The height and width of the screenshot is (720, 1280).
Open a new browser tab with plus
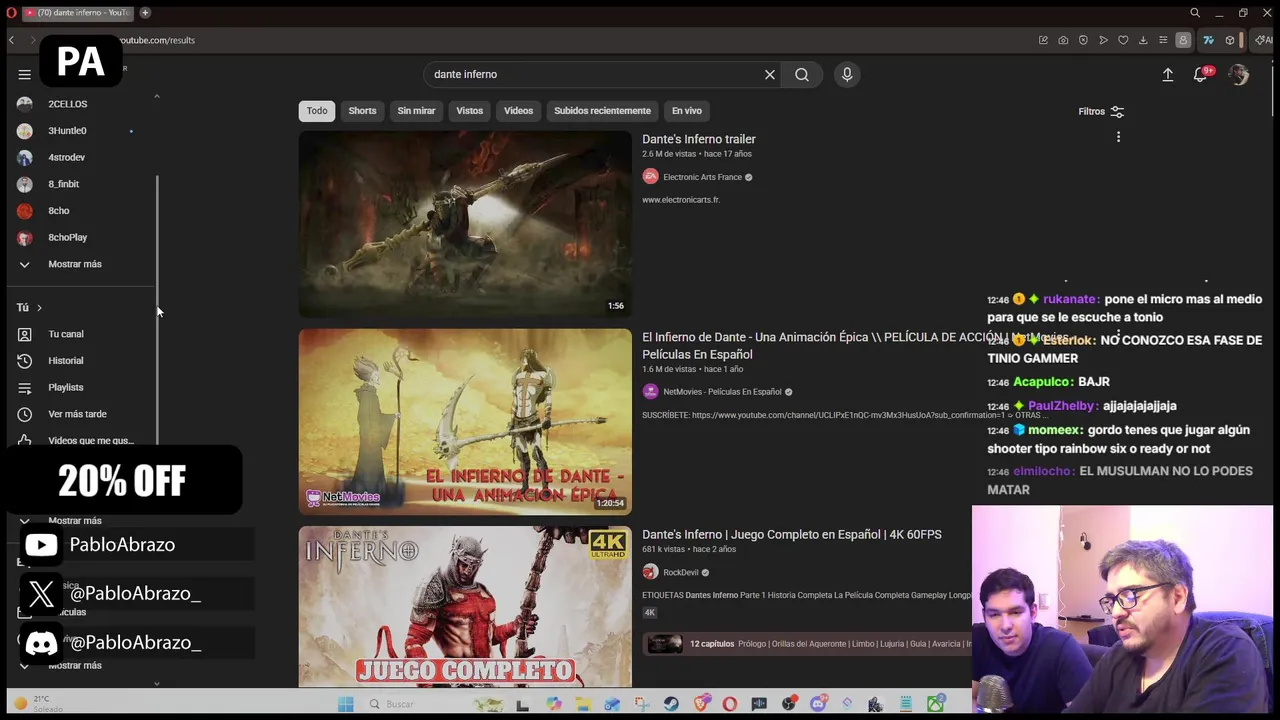tap(145, 13)
